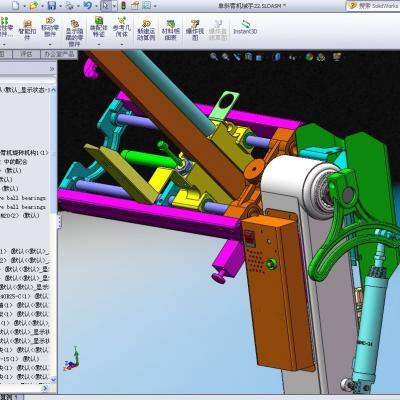Expand the 装配体特征 dropdown arrow
The image size is (400, 400).
pos(98,44)
